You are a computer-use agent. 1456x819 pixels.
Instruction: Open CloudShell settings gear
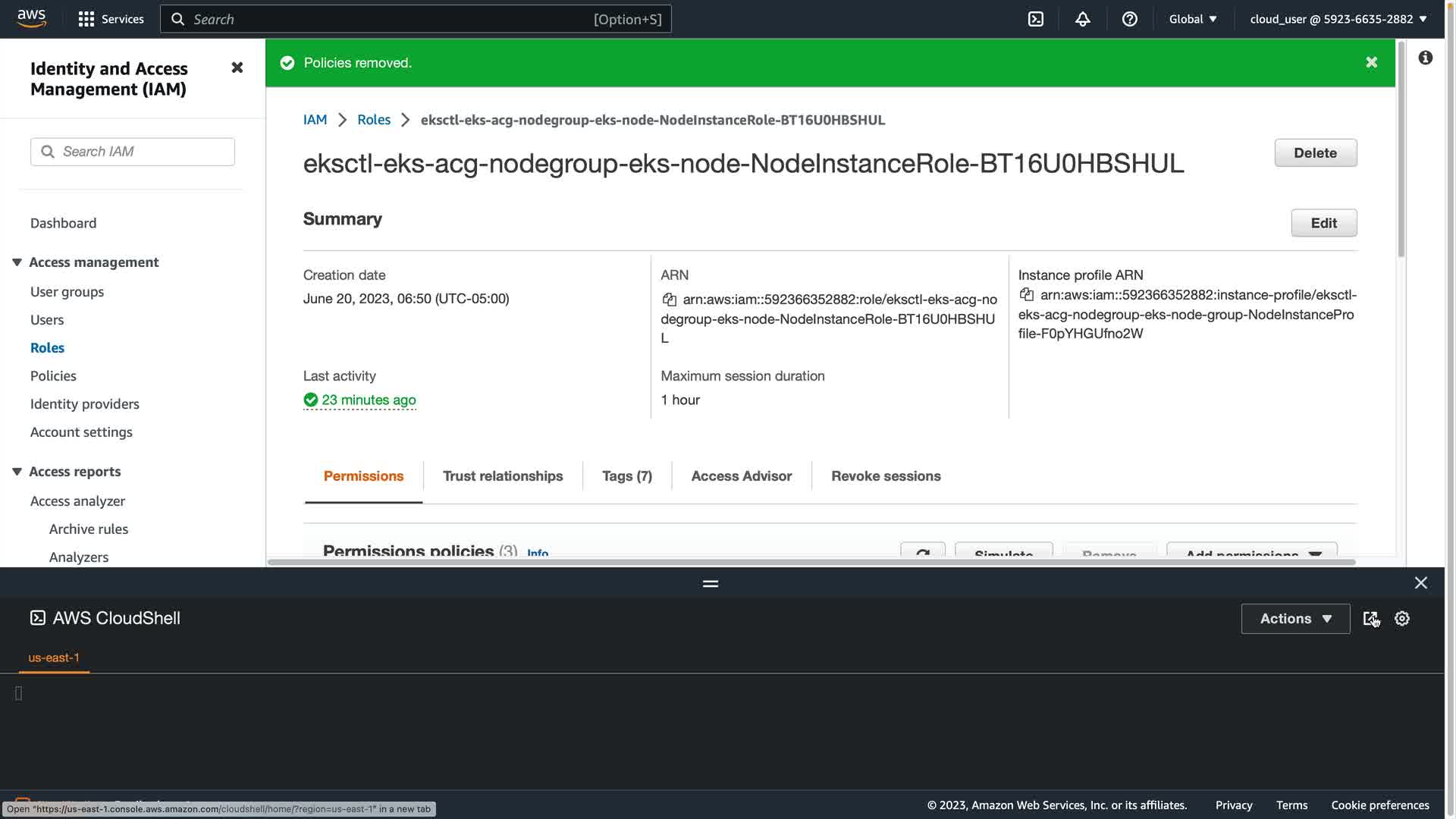1402,619
